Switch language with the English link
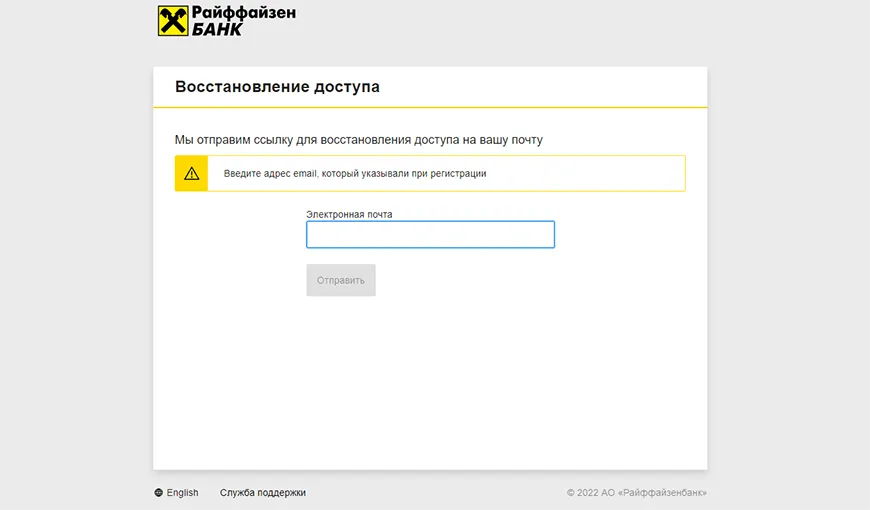This screenshot has width=870, height=510. (x=182, y=493)
